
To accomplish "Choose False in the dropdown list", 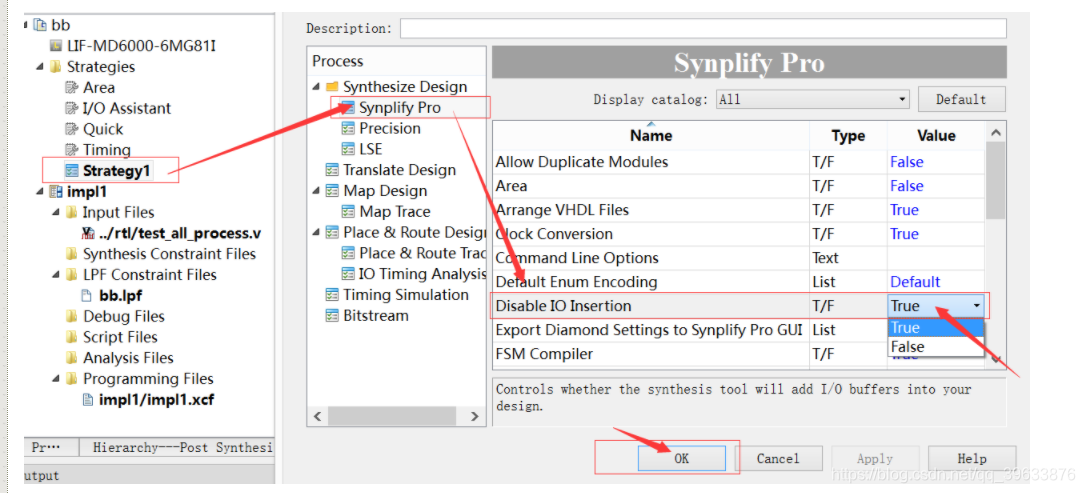I will click(x=936, y=347).
